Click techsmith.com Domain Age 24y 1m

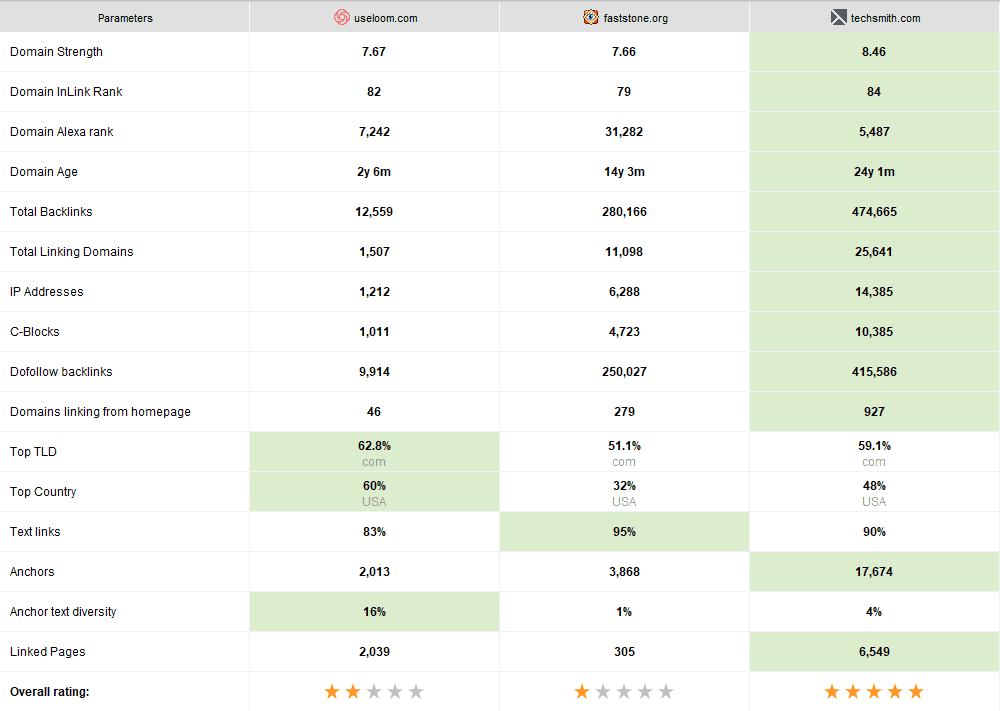[x=874, y=172]
